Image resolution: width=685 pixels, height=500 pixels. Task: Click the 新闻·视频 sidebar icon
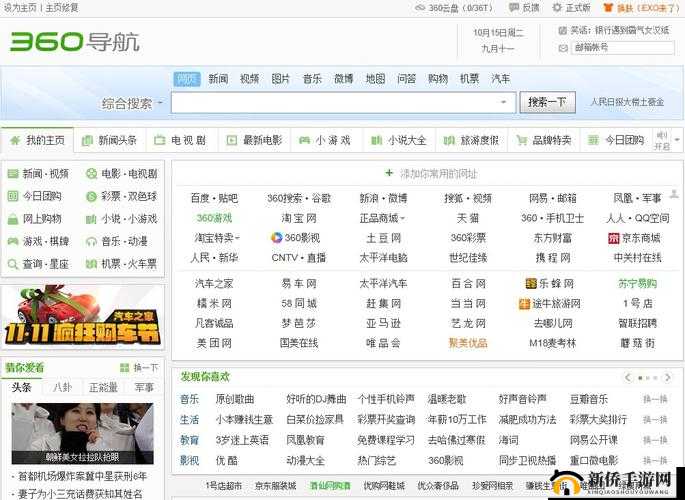(13, 174)
